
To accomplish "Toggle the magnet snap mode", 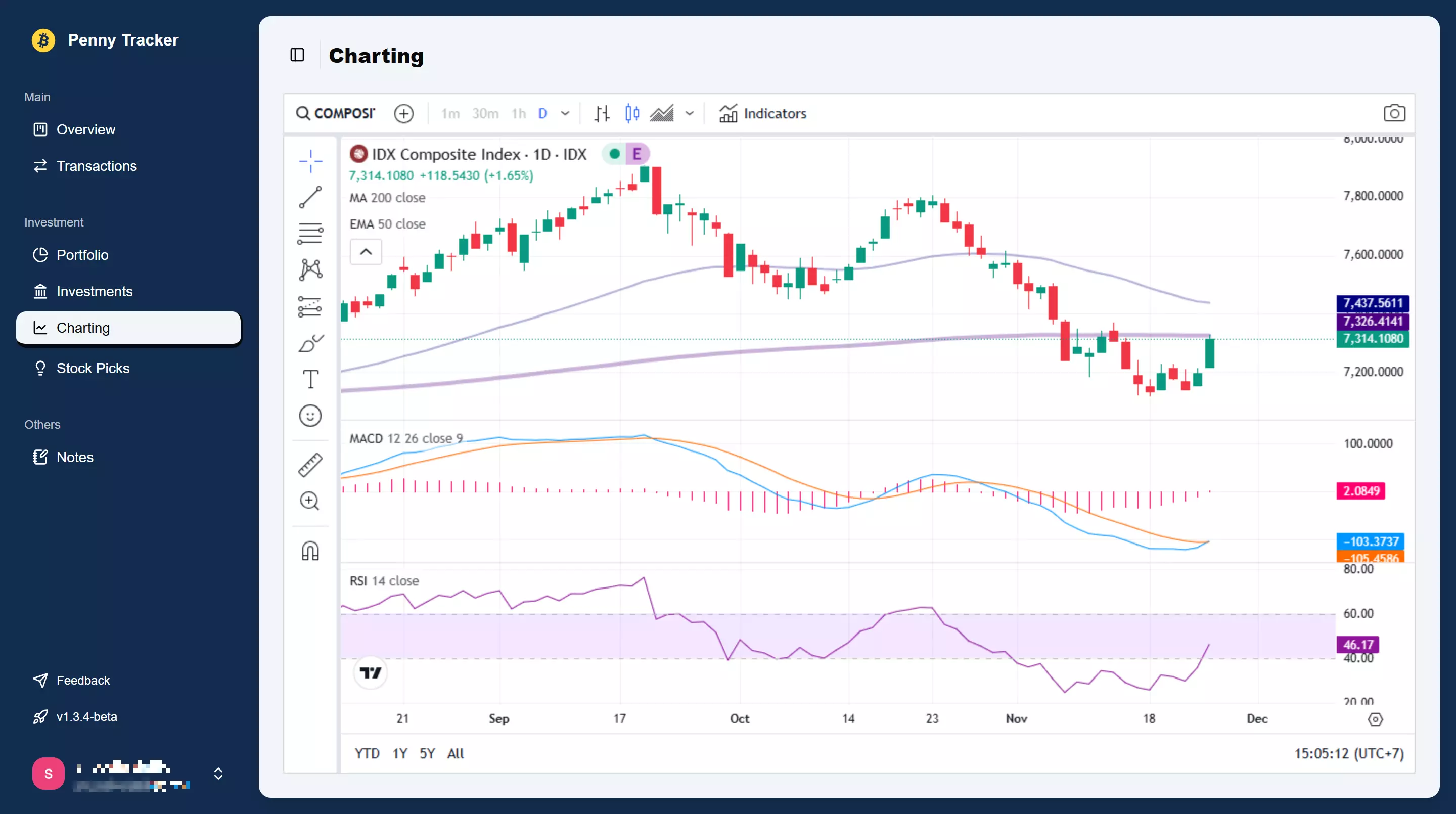I will 310,551.
